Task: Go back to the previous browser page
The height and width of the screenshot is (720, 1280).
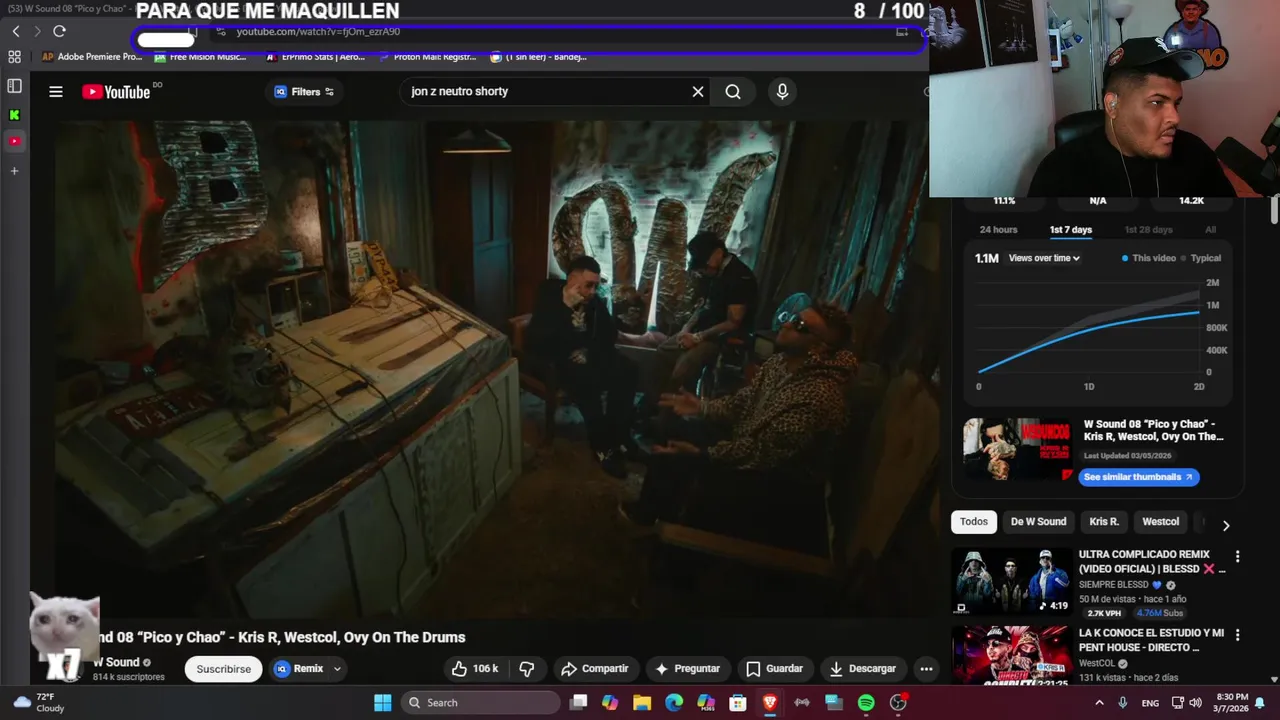Action: coord(16,31)
